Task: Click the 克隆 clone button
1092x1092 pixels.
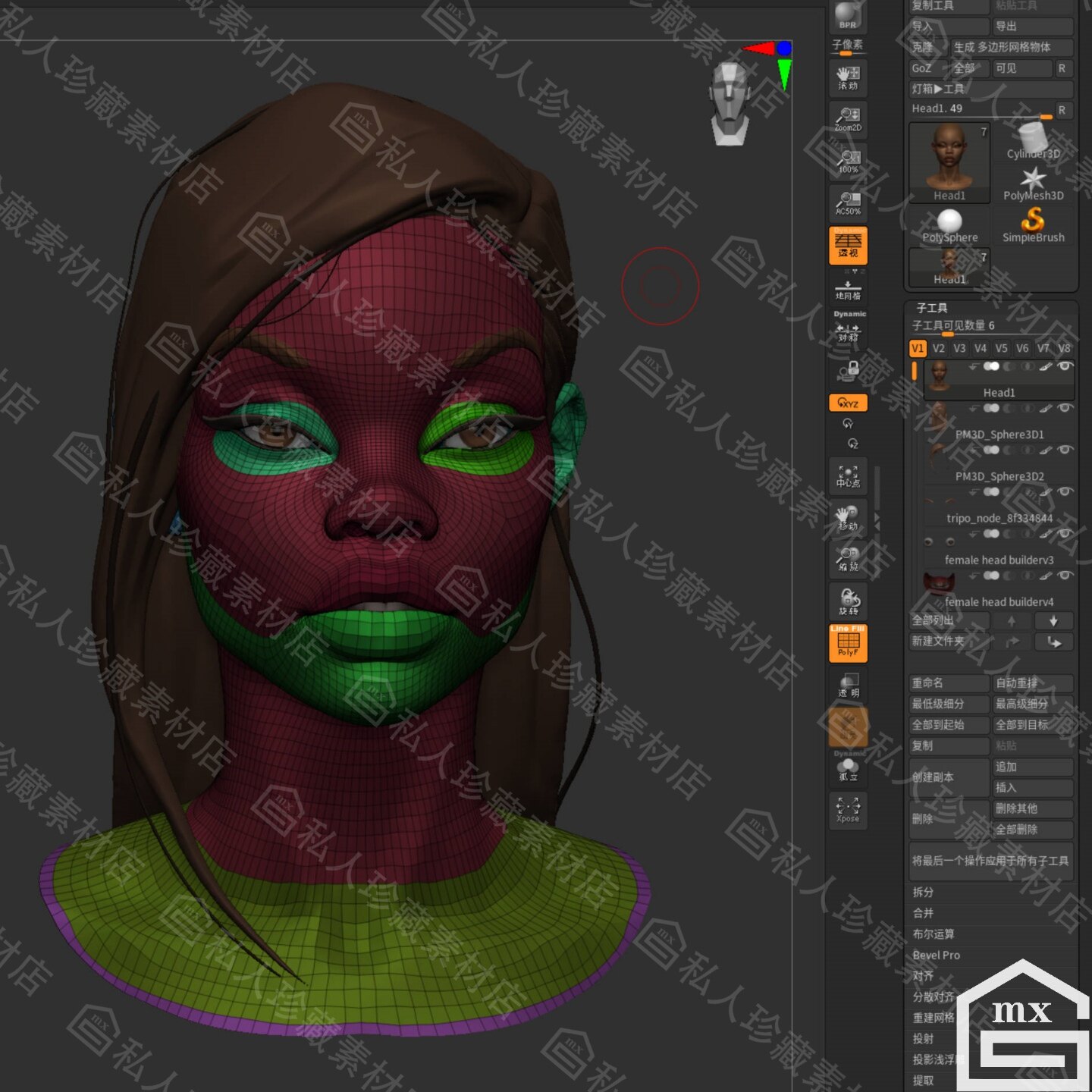Action: tap(928, 47)
